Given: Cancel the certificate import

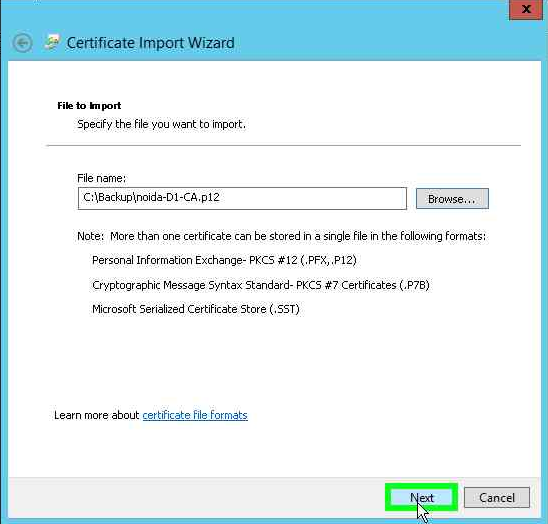Looking at the screenshot, I should pos(497,497).
